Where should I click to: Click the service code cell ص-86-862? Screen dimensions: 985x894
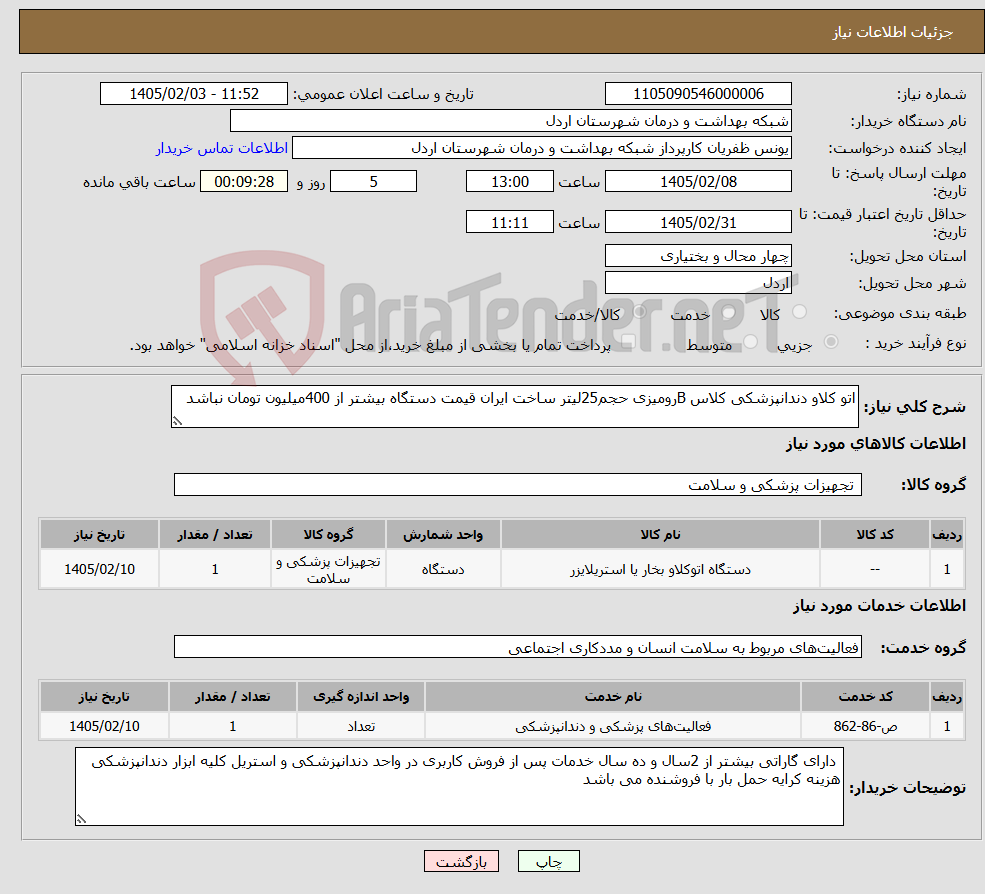tap(866, 726)
